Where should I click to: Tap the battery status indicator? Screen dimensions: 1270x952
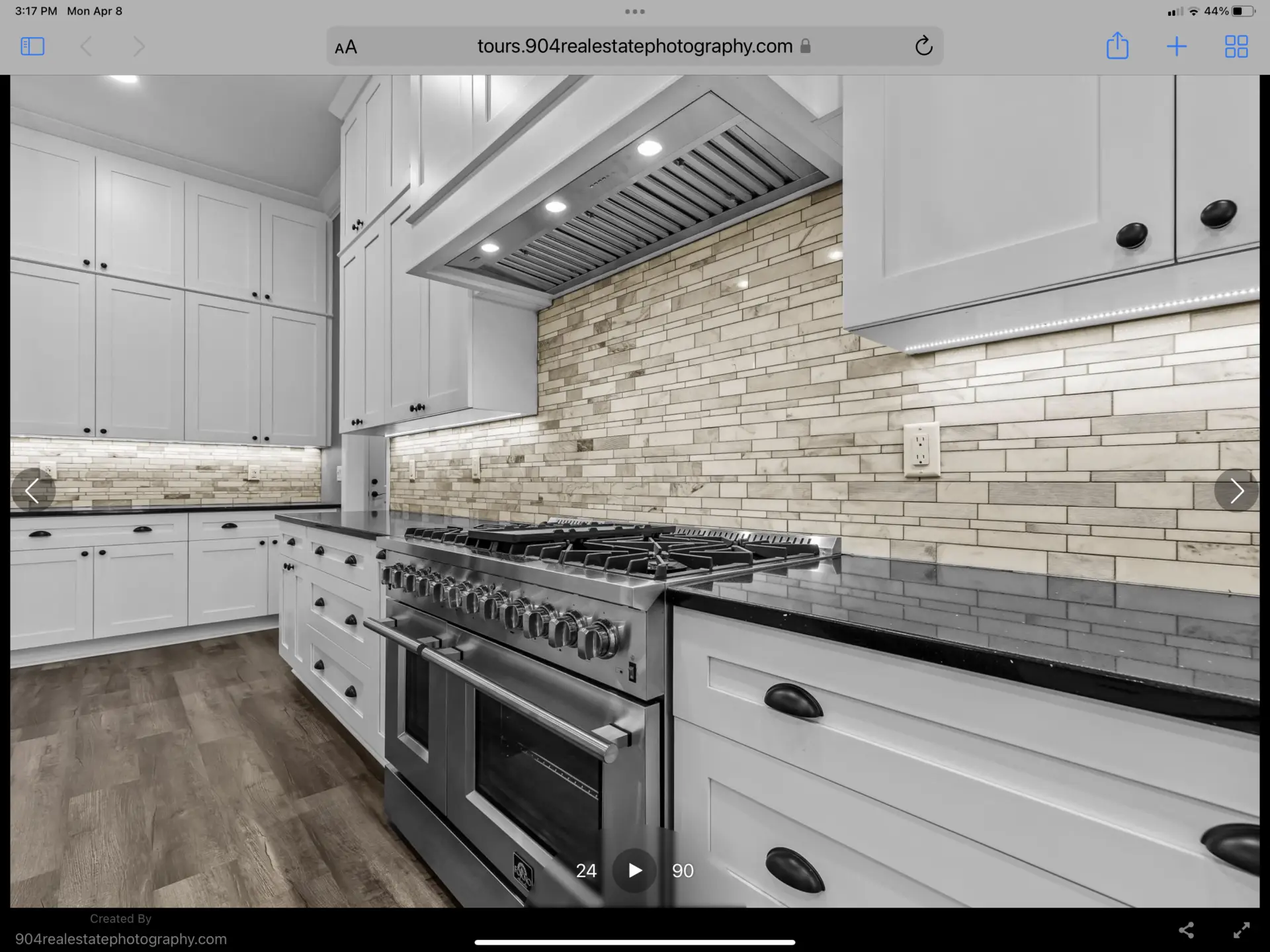[1242, 11]
